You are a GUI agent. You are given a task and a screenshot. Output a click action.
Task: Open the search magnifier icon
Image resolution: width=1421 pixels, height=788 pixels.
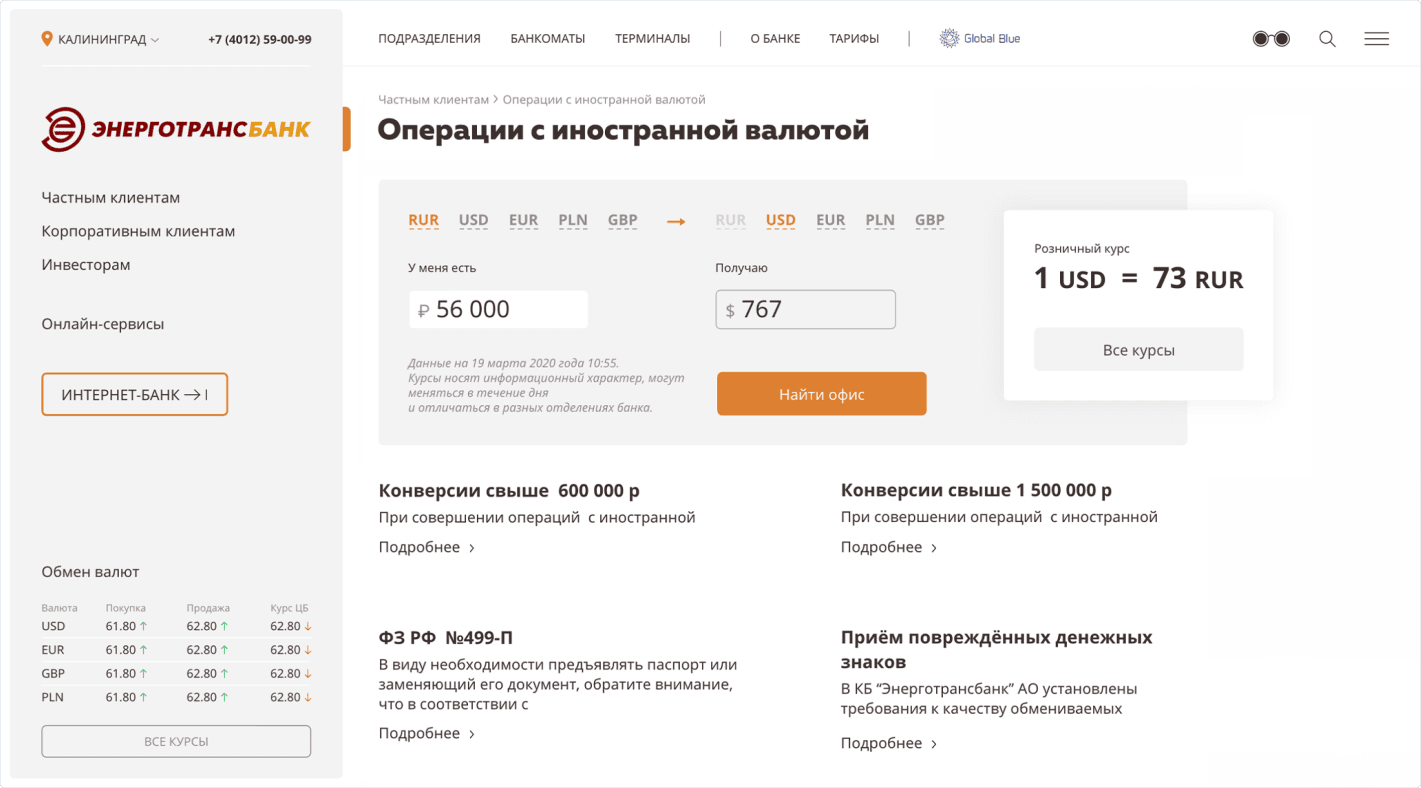coord(1327,39)
